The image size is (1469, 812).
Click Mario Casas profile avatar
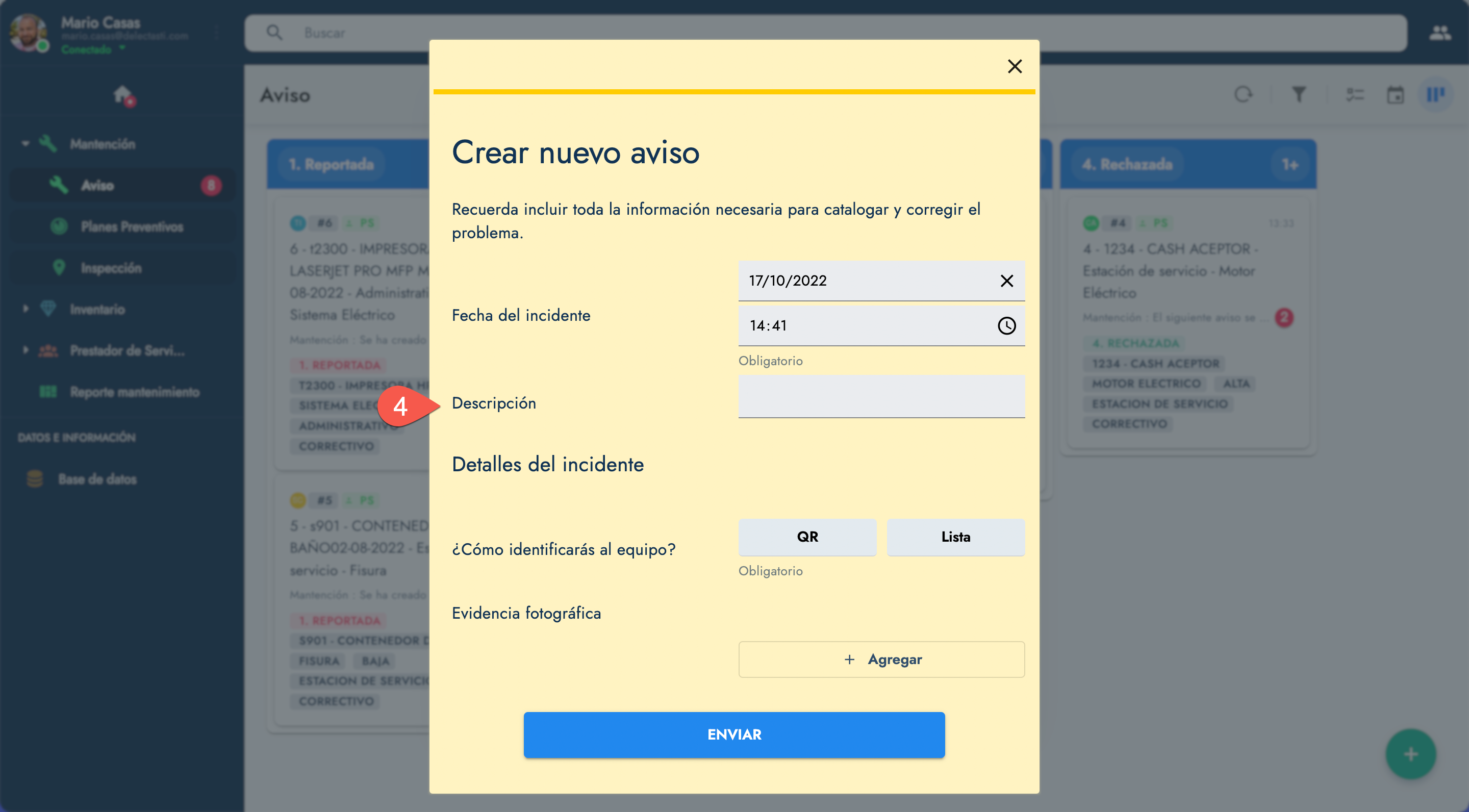pos(28,33)
